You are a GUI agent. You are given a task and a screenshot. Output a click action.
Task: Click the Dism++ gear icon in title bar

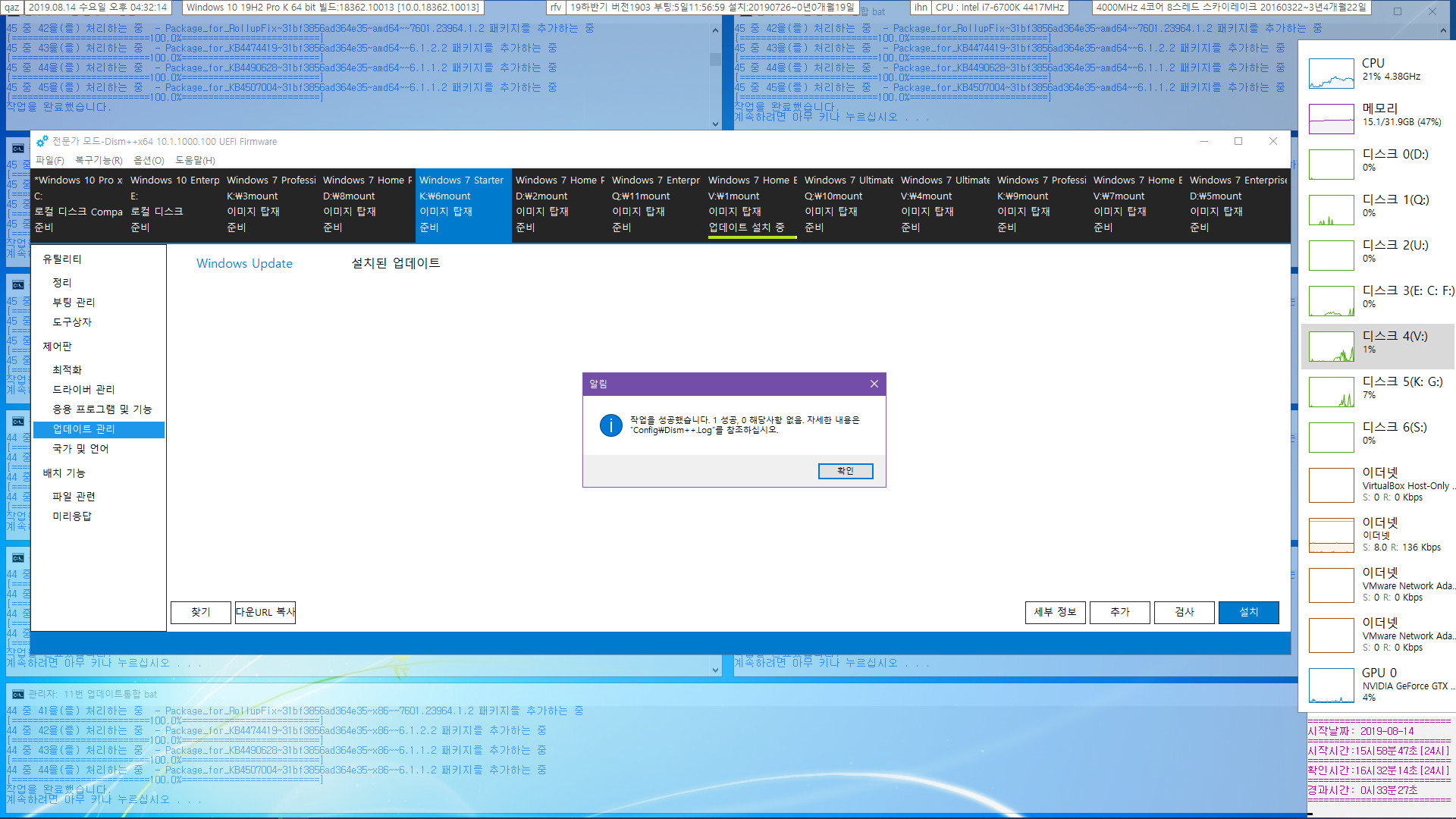(x=42, y=141)
